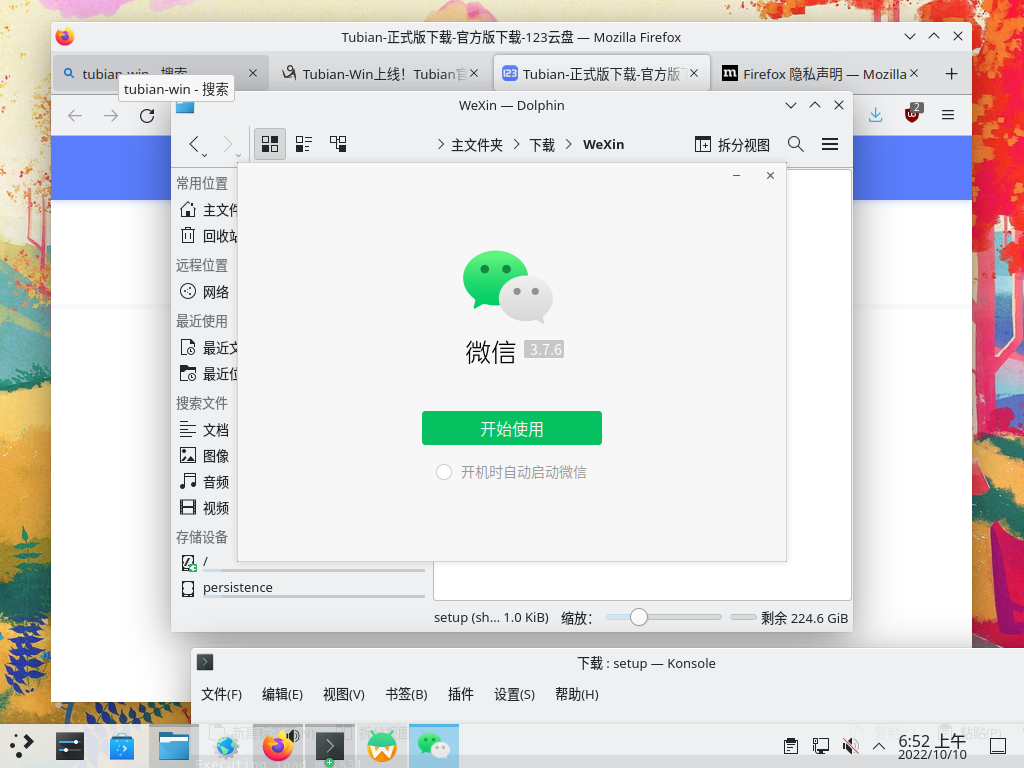Toggle 拆分视图 split view in Dolphin
This screenshot has height=768, width=1024.
pos(732,144)
